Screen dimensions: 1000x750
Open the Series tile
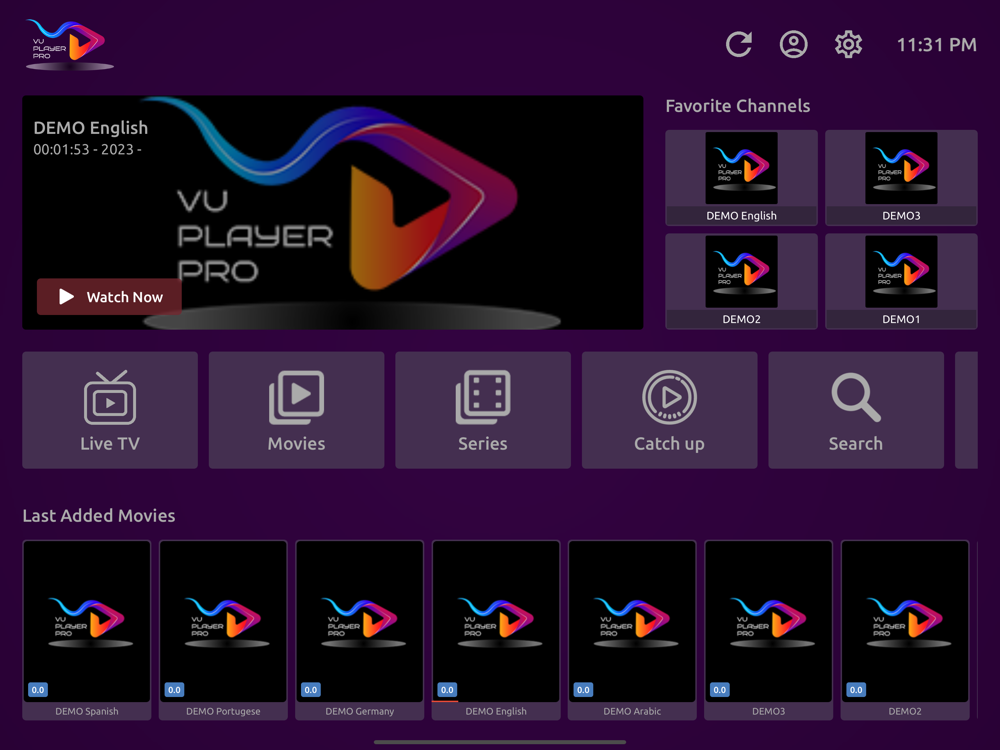click(483, 410)
